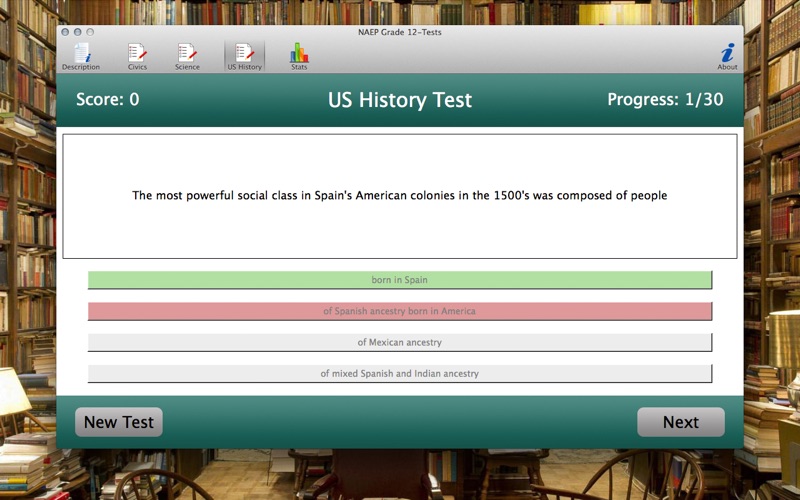The image size is (800, 500).
Task: Zoom the window using the third titlebar button
Action: tap(90, 32)
